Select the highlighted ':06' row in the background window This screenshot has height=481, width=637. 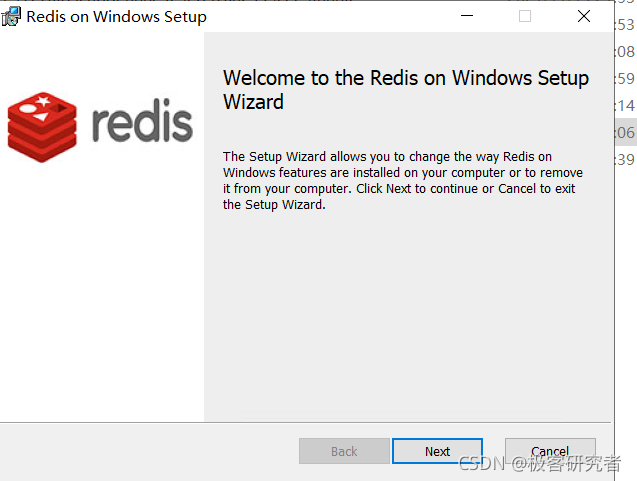point(626,132)
